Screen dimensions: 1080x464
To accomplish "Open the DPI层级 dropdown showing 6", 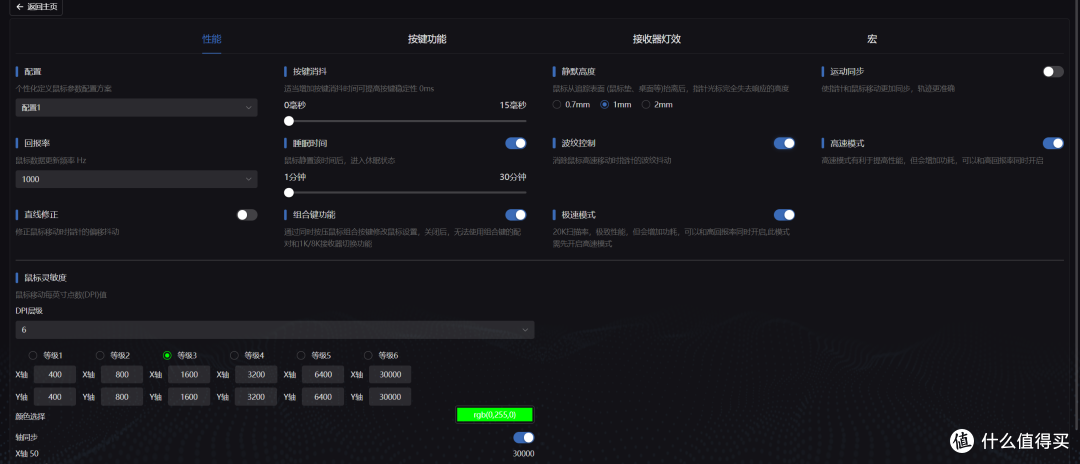I will click(x=275, y=330).
